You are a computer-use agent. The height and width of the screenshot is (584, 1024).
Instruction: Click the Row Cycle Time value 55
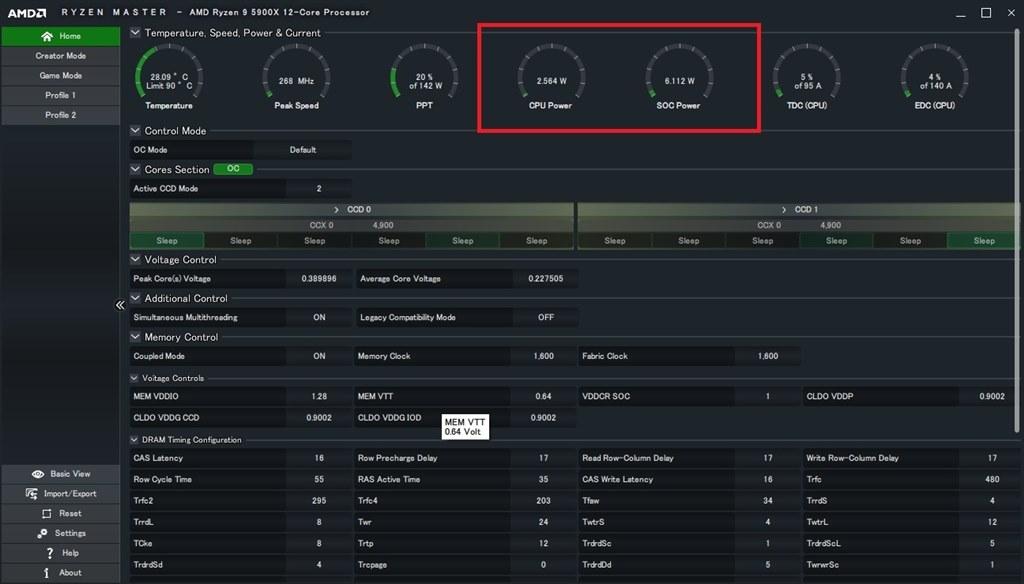pyautogui.click(x=319, y=479)
